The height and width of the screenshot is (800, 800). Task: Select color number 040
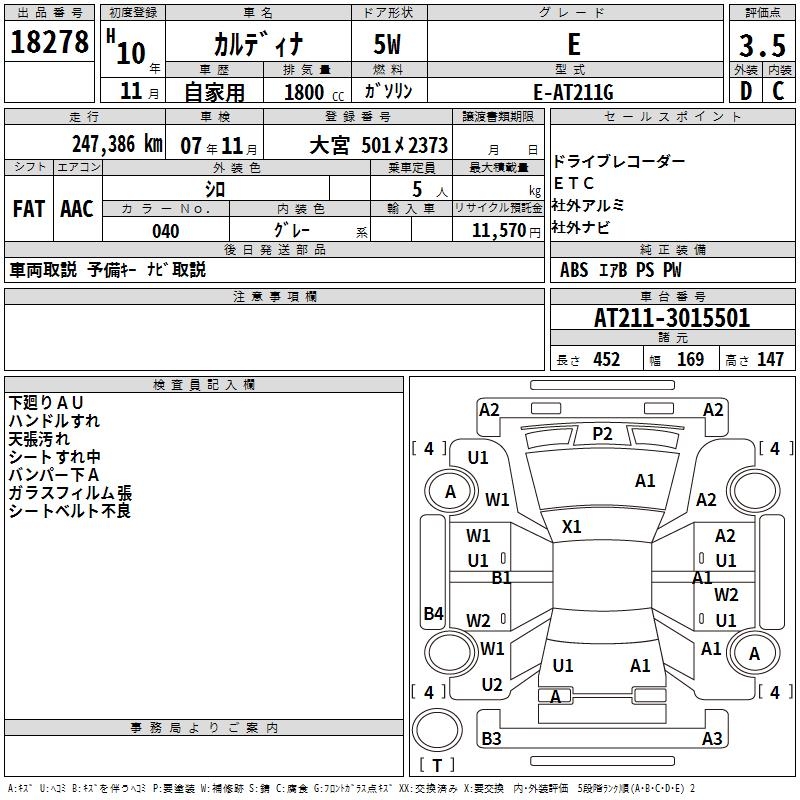[166, 231]
